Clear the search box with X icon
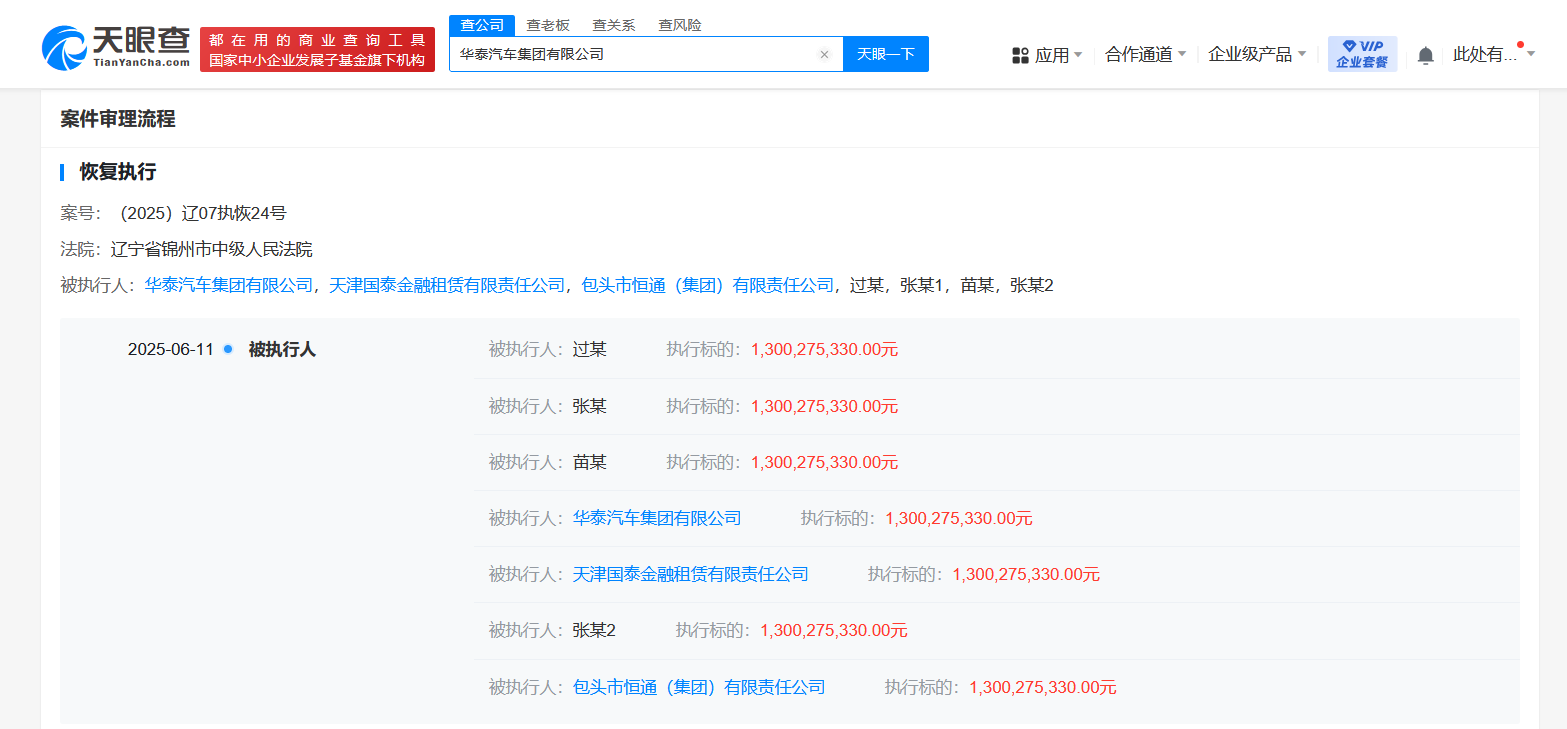Screen dimensions: 1567x729 point(824,55)
